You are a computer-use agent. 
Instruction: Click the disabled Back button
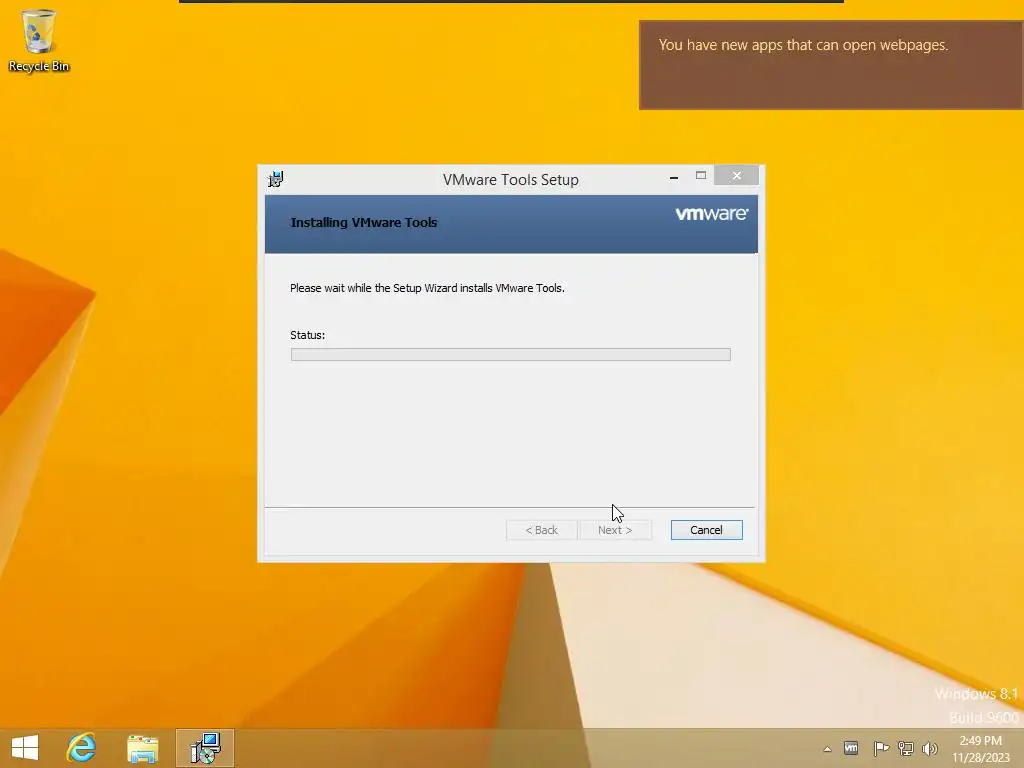[542, 530]
